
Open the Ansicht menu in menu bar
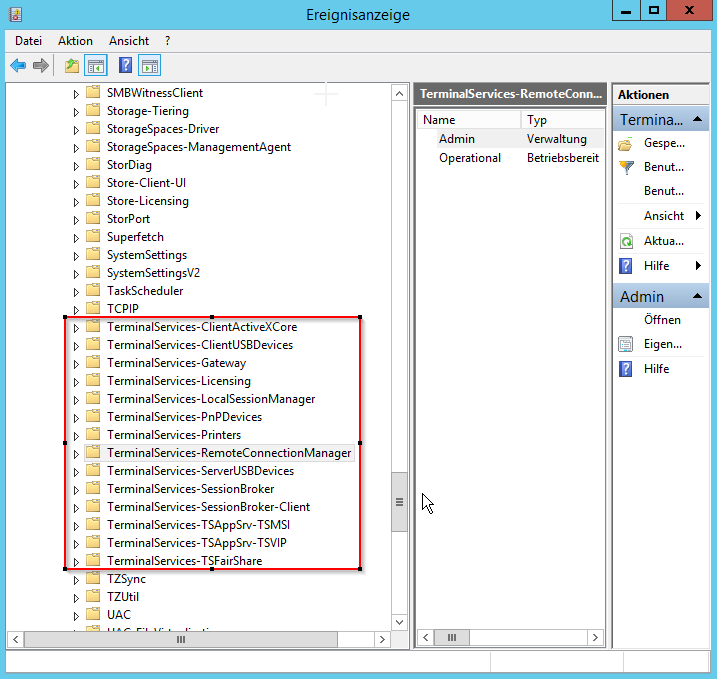coord(129,41)
